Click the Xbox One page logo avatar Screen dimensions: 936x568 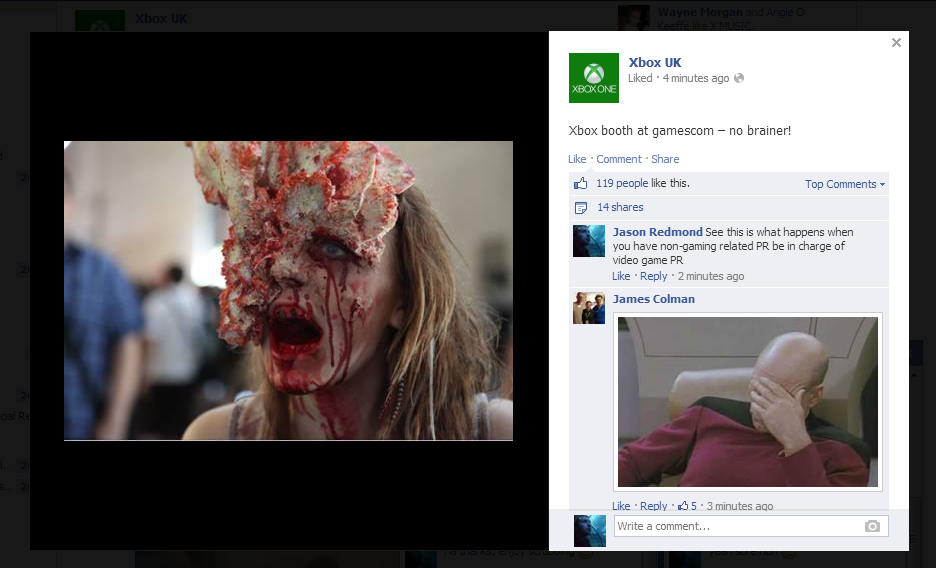point(593,78)
